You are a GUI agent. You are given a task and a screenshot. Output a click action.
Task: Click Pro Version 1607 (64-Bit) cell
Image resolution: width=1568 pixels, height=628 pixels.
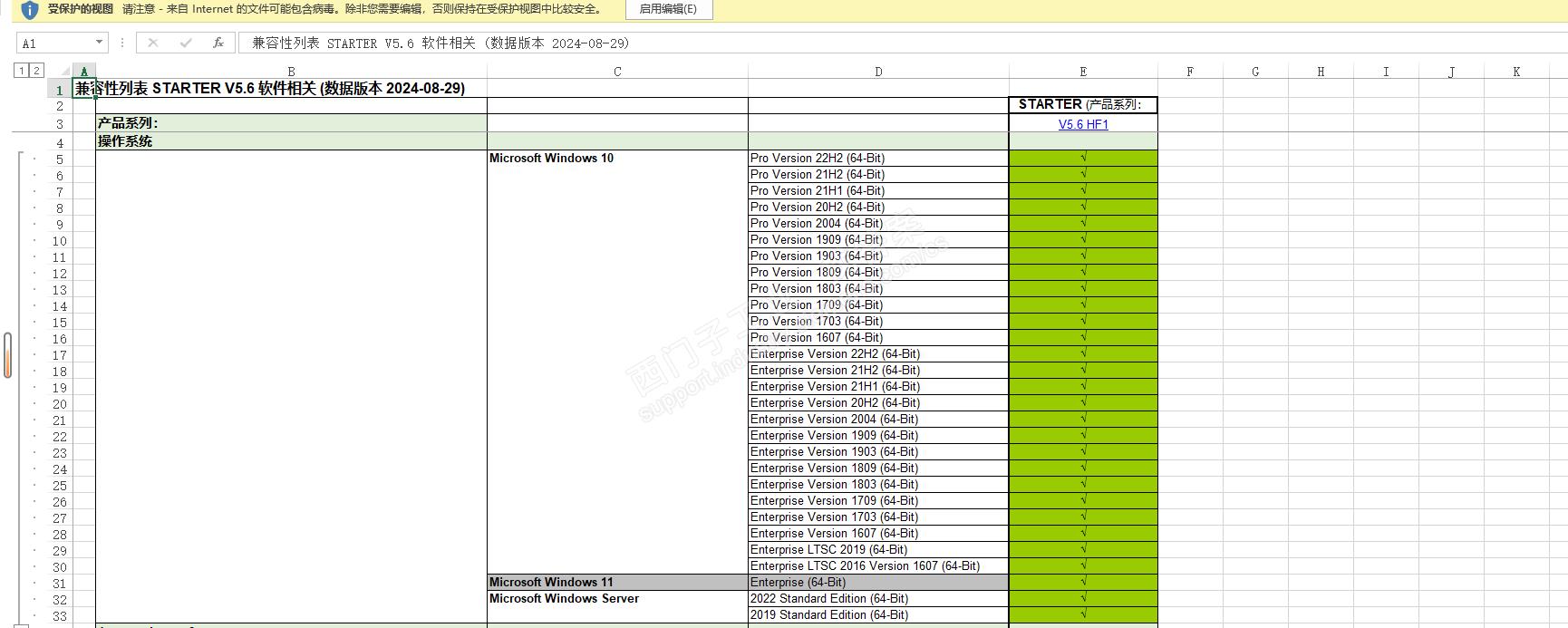tap(878, 337)
